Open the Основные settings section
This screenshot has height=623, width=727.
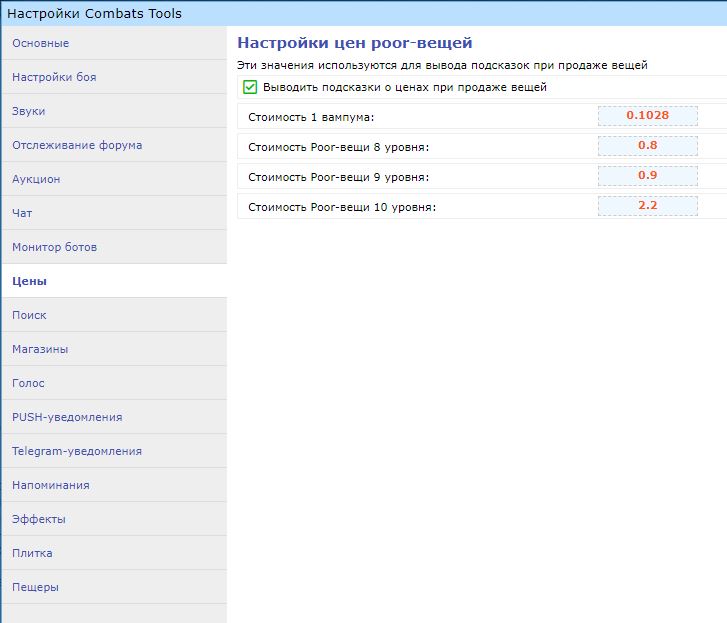pyautogui.click(x=115, y=43)
